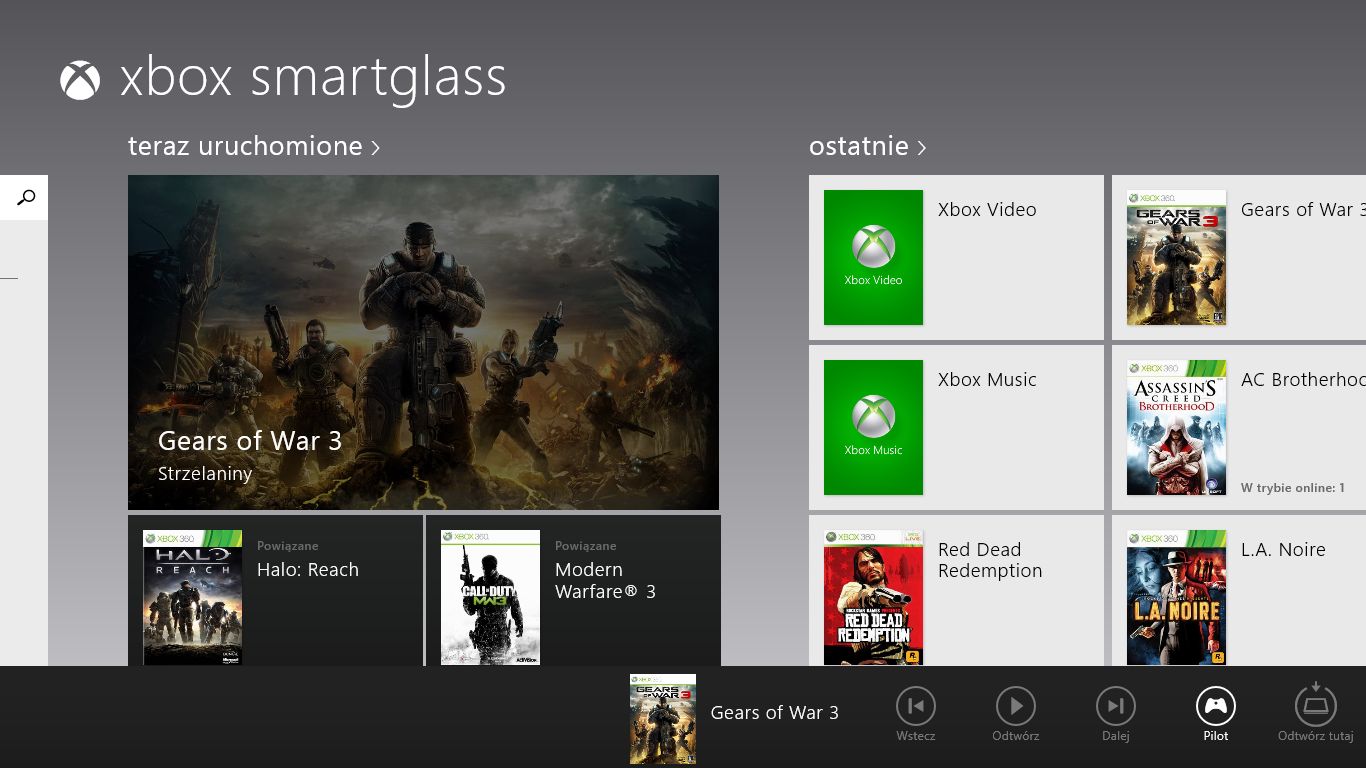Click the 'Halo: Reach' title text
The image size is (1366, 768).
308,570
